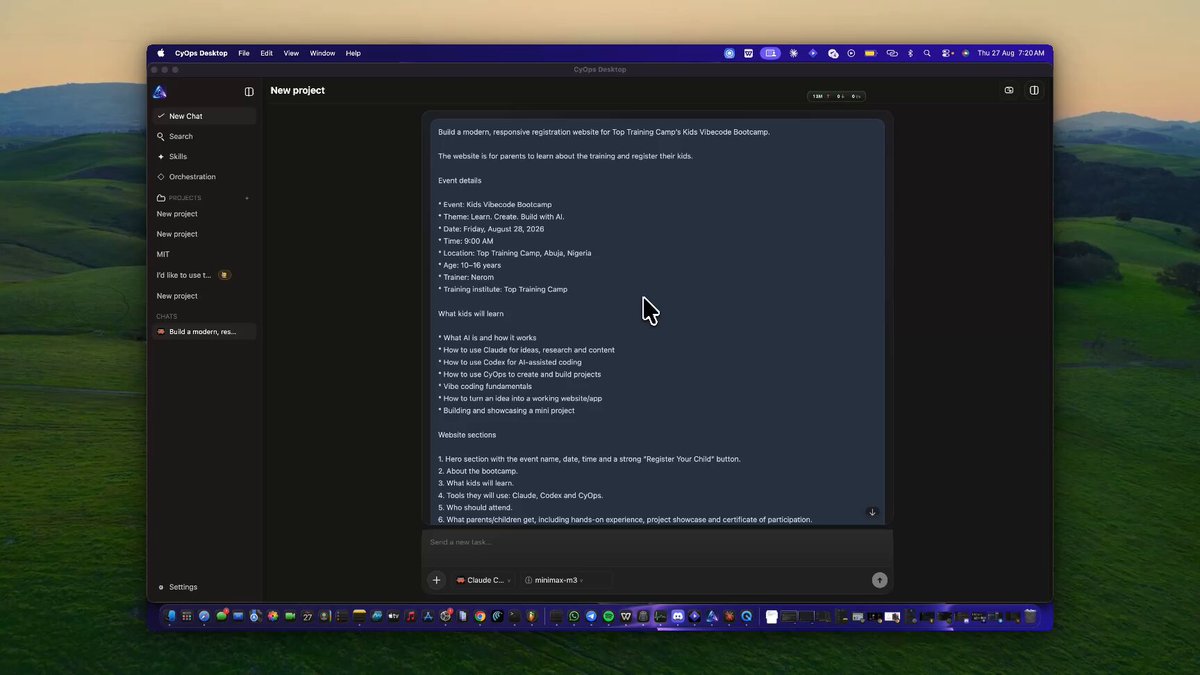The width and height of the screenshot is (1200, 675).
Task: Toggle the right side panel icon
Action: (x=1034, y=90)
